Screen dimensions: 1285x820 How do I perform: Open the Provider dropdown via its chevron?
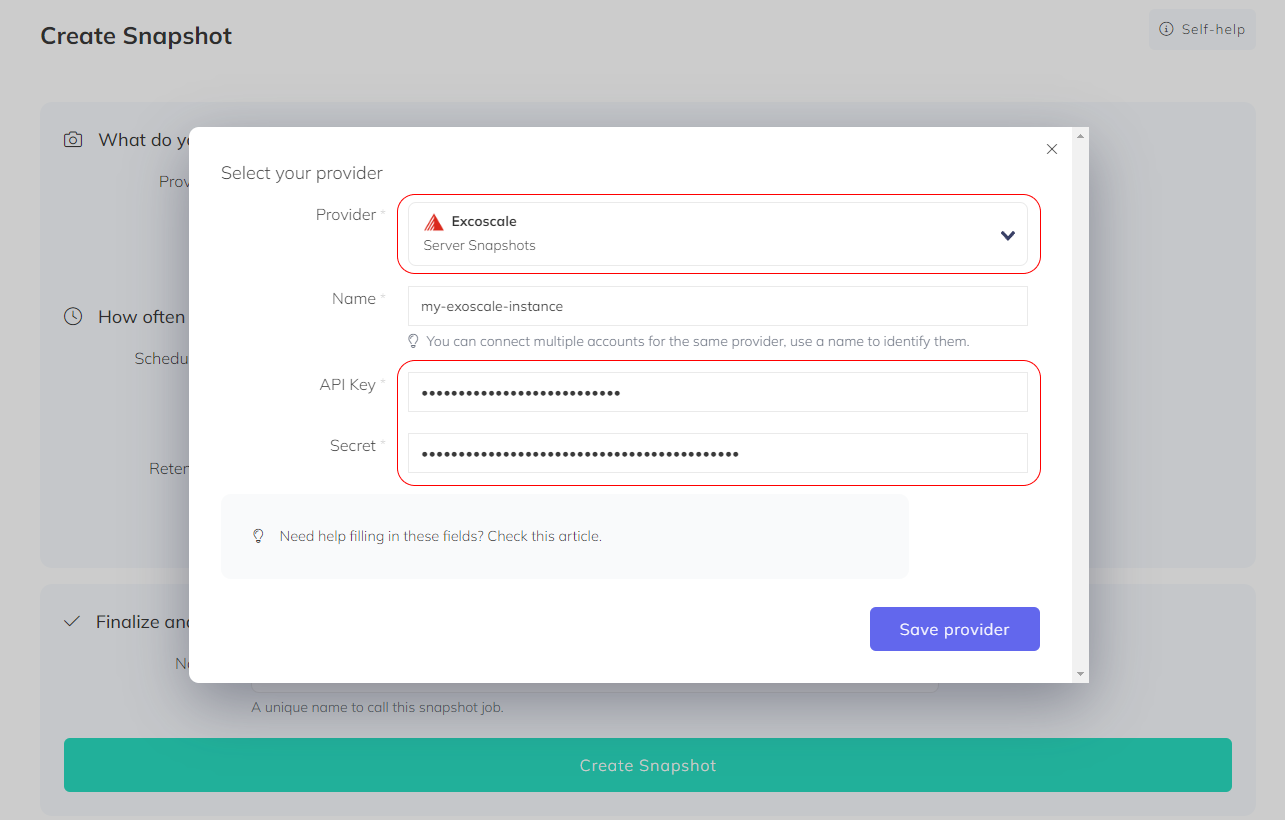1007,234
